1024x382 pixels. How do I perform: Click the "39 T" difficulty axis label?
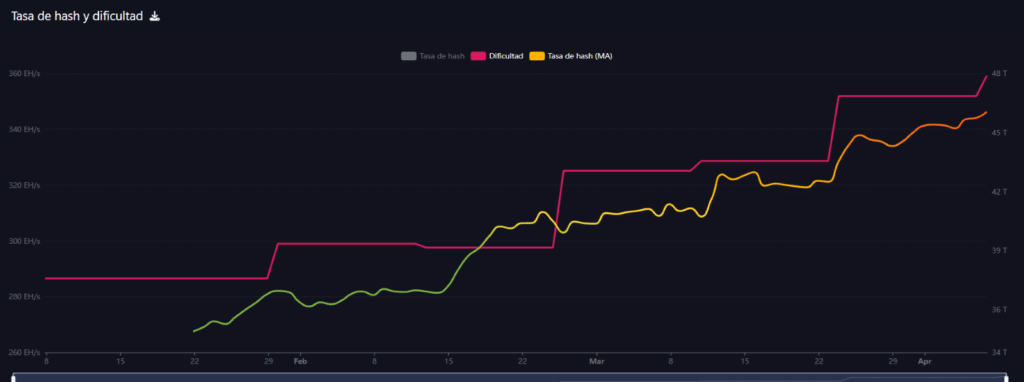[x=1000, y=250]
